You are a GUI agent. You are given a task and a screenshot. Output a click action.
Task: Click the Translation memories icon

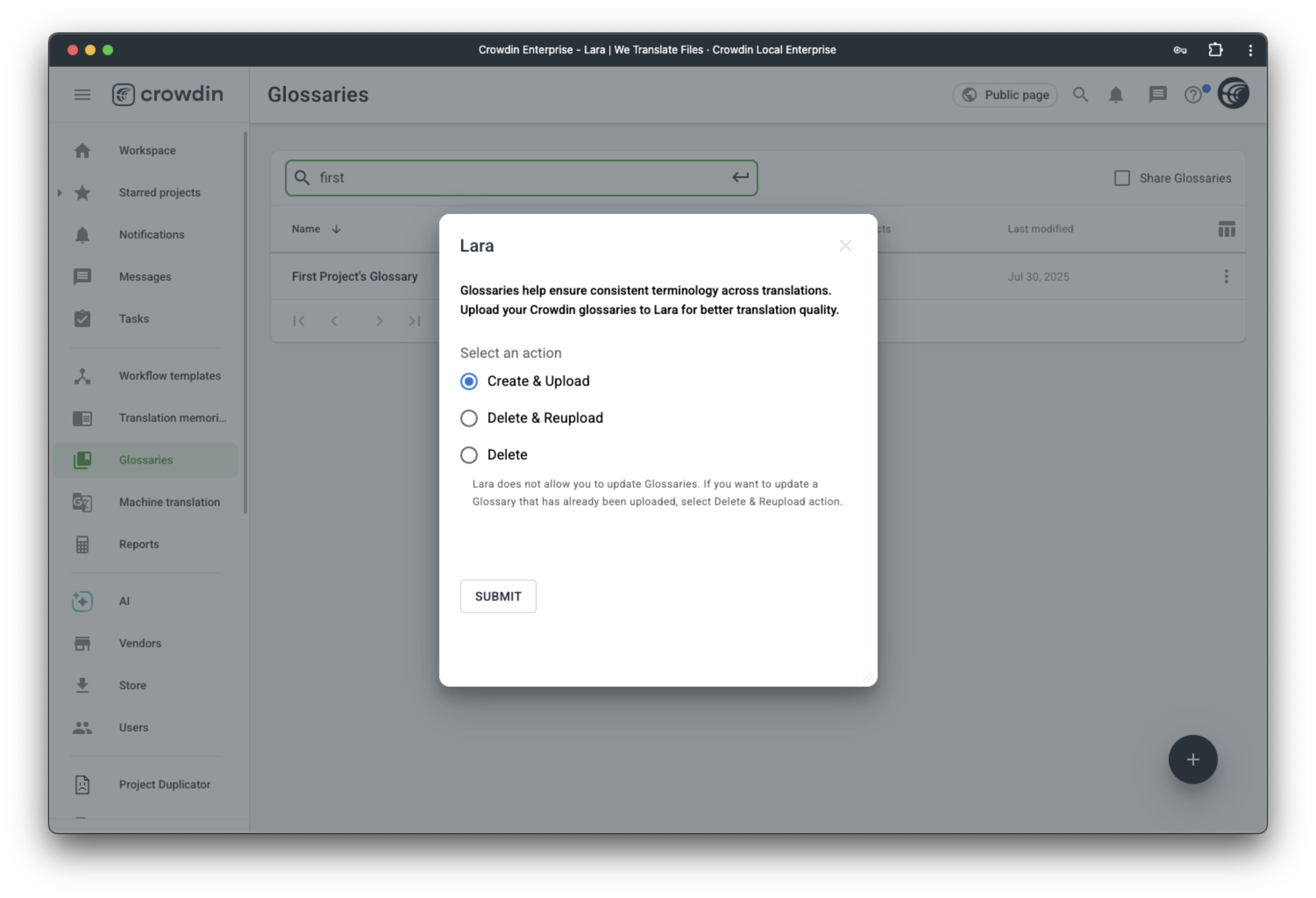pyautogui.click(x=82, y=418)
